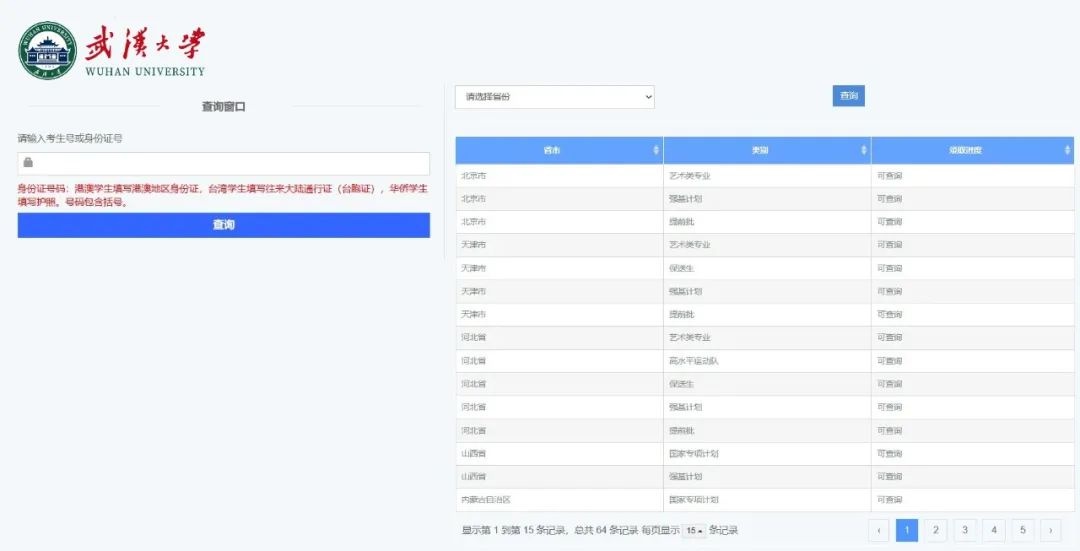
Task: Go to next page with right arrow
Action: 1050,530
